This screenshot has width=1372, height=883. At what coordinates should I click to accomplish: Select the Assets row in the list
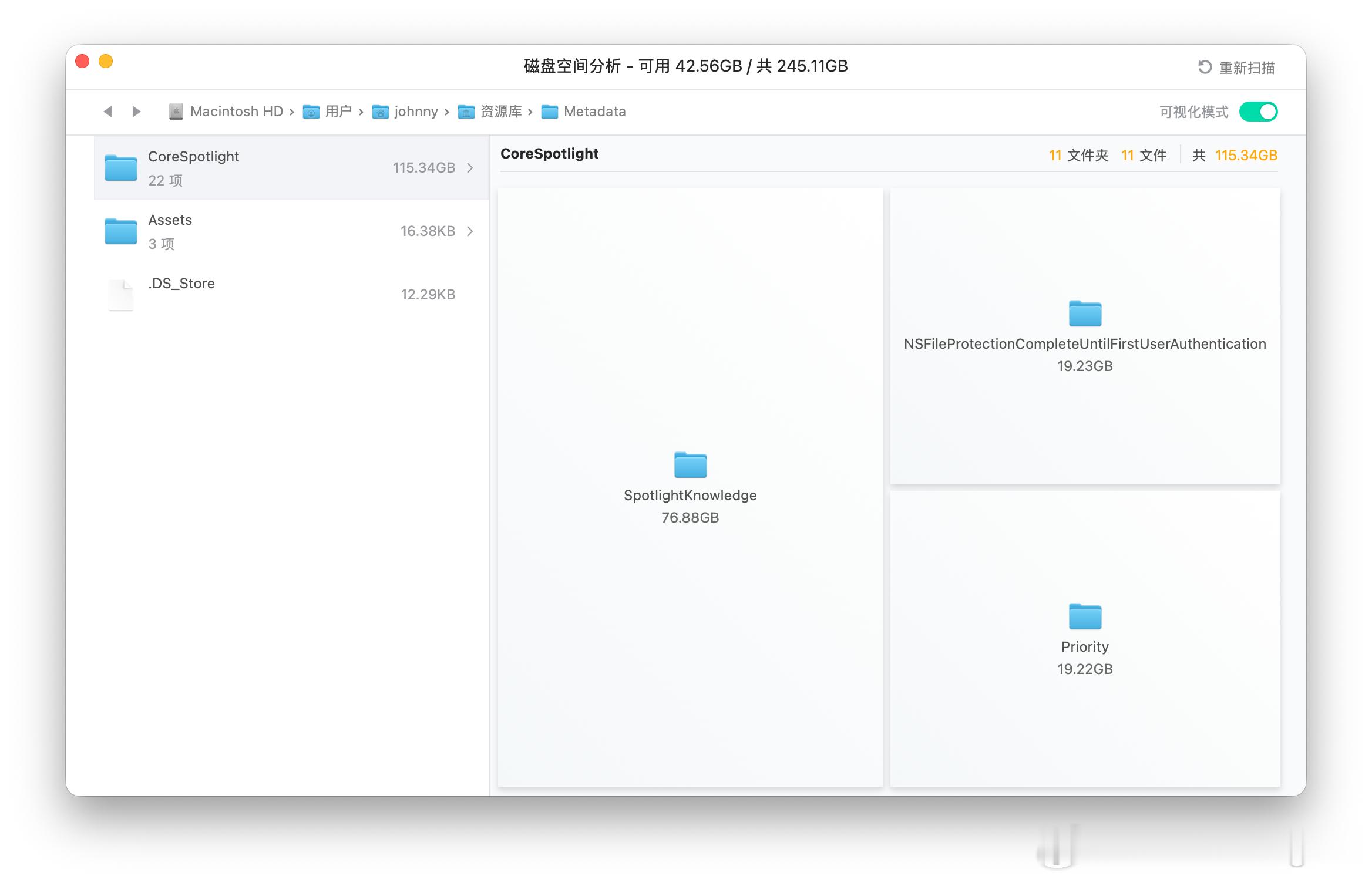(291, 231)
